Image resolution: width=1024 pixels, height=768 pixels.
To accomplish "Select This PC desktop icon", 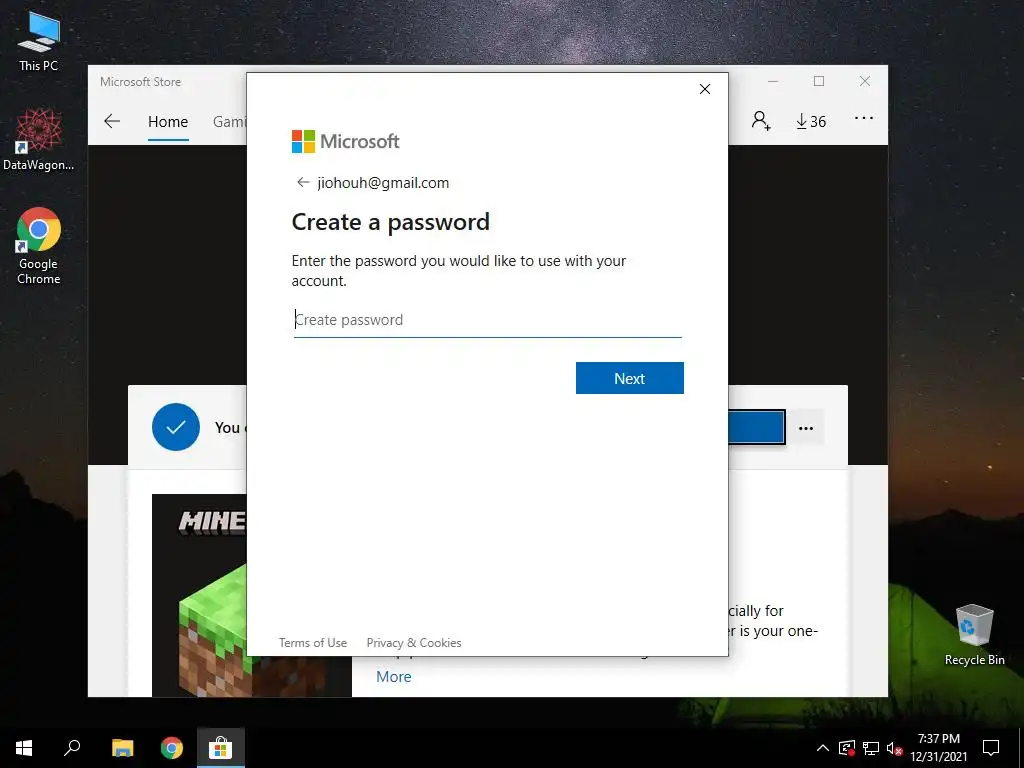I will [x=39, y=41].
